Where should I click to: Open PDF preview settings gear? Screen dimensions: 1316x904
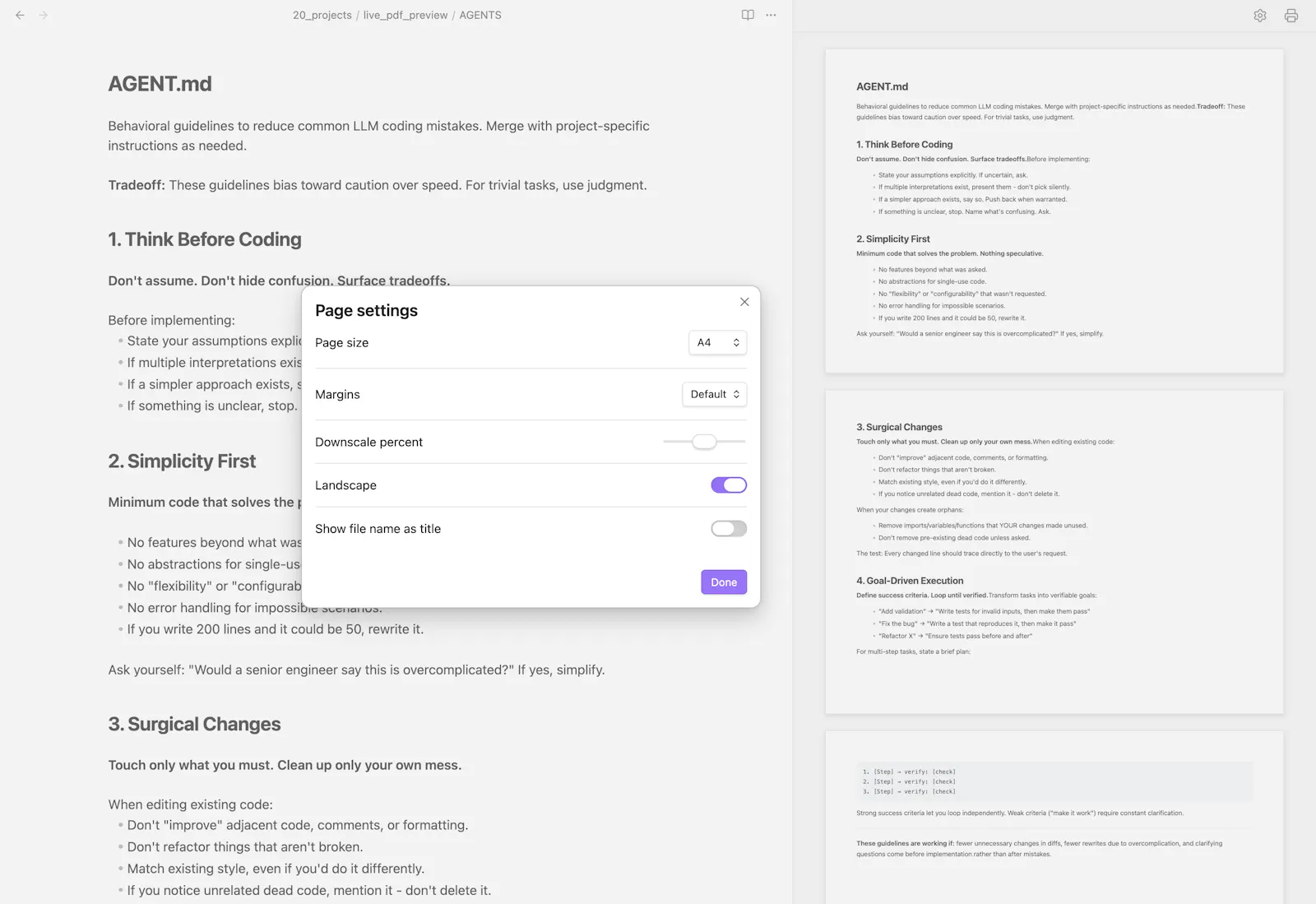tap(1260, 16)
